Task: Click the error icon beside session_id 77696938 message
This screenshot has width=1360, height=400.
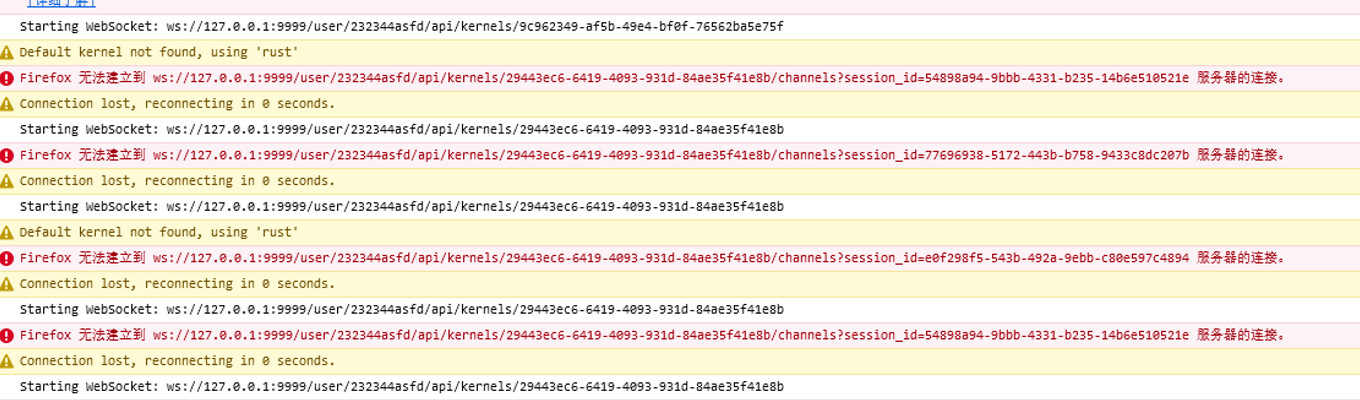Action: [7, 155]
